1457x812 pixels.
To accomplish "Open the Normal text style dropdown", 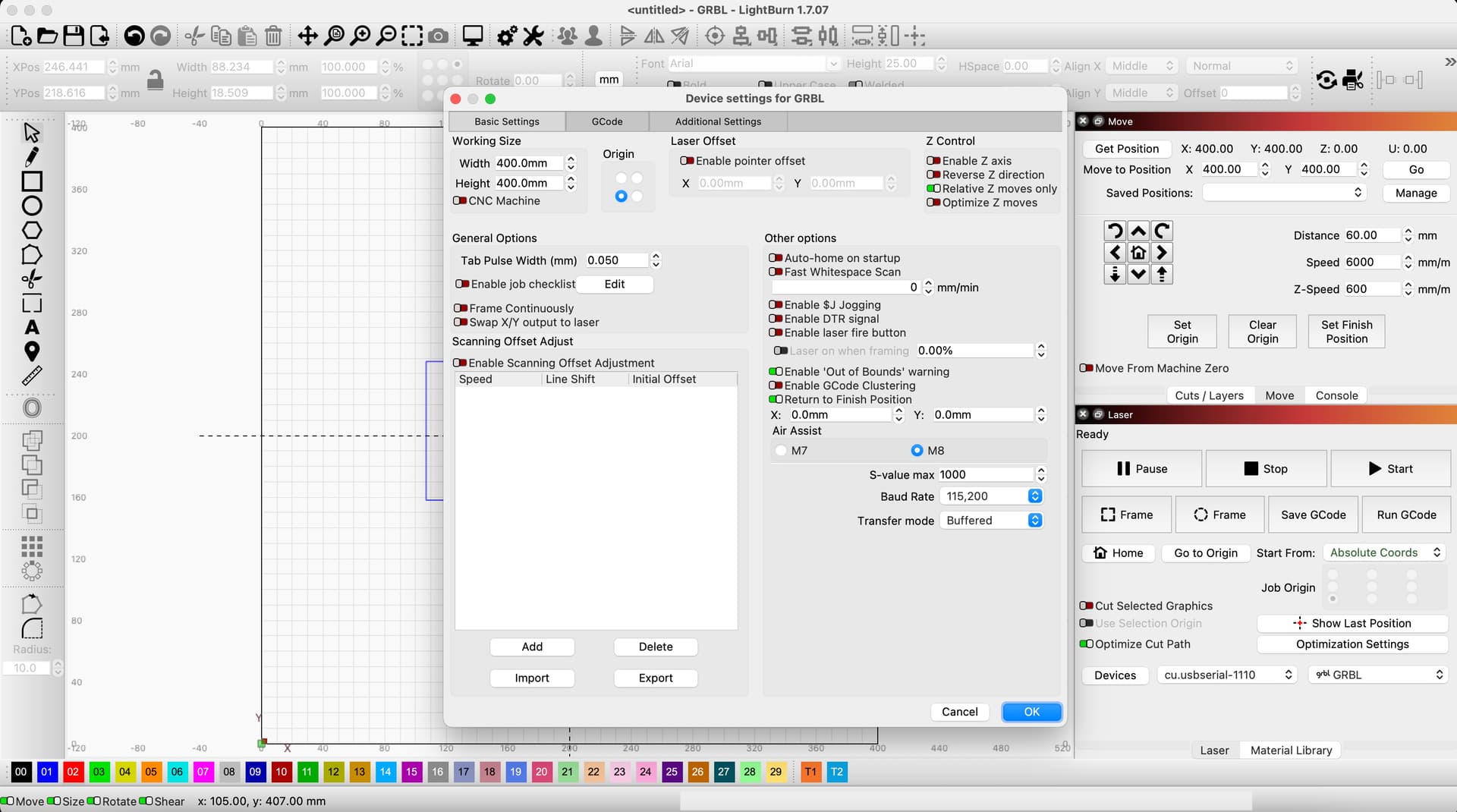I will (x=1241, y=66).
